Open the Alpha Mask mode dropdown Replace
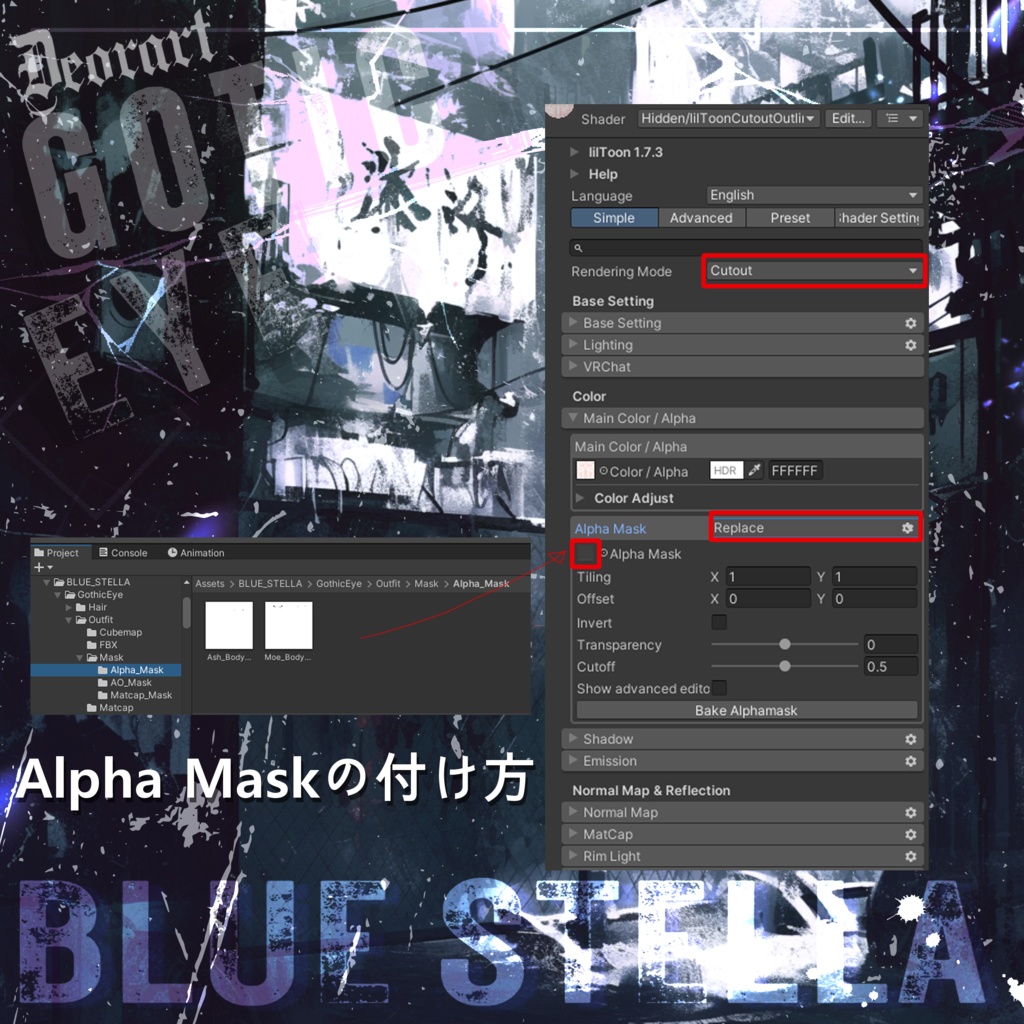The width and height of the screenshot is (1024, 1024). click(814, 528)
